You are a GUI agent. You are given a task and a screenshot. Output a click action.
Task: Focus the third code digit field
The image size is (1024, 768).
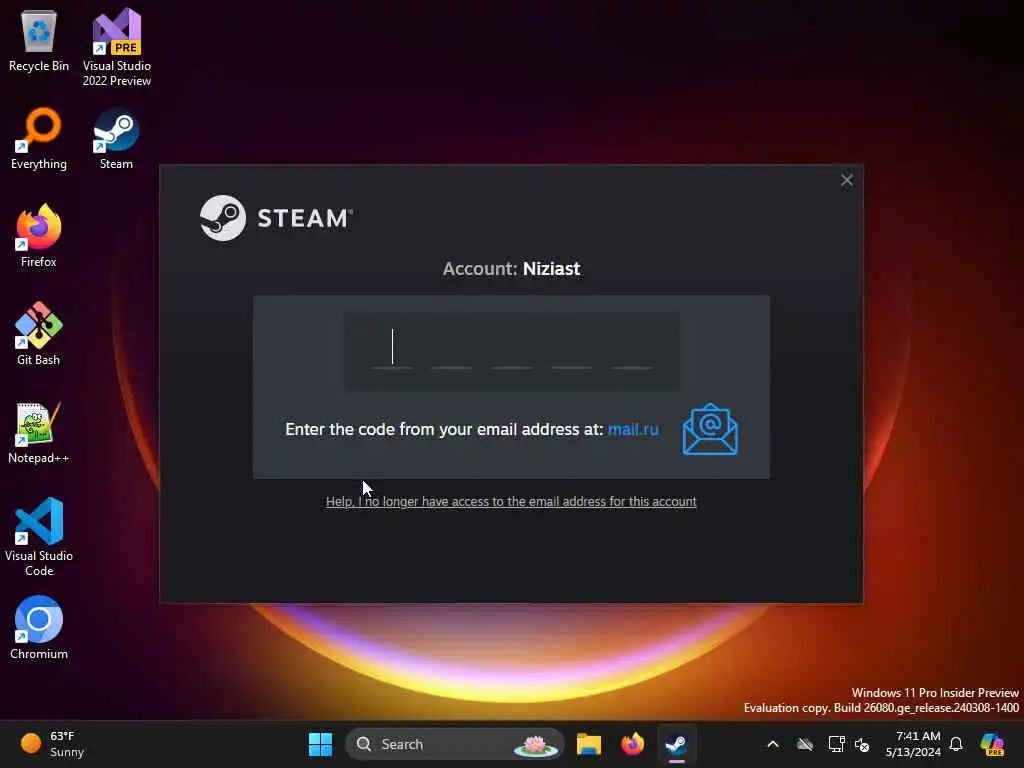pyautogui.click(x=512, y=349)
